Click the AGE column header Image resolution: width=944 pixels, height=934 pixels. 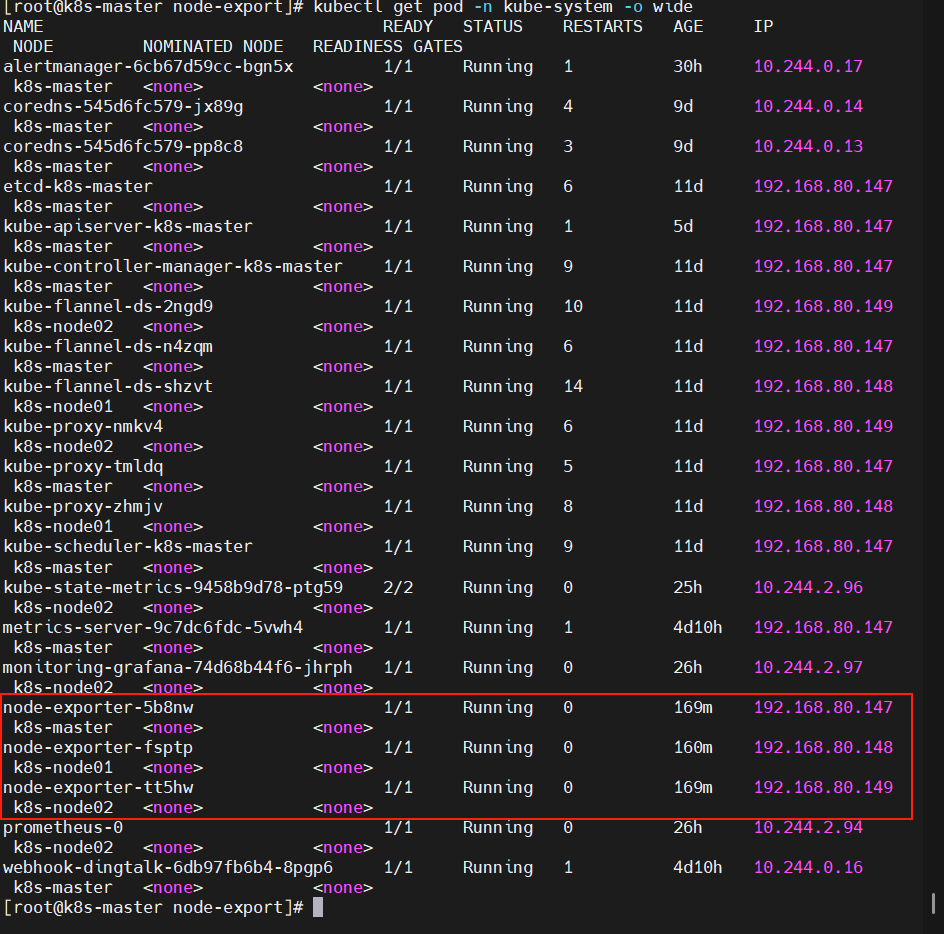(688, 26)
